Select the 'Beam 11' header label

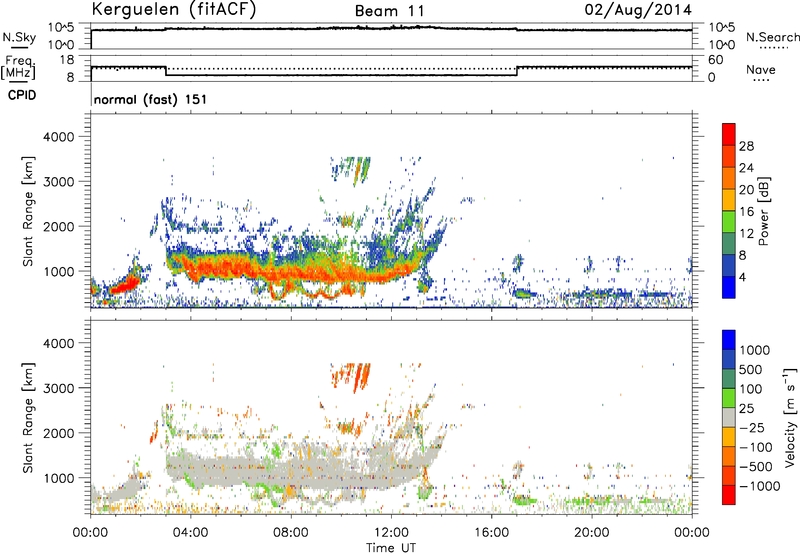pyautogui.click(x=389, y=11)
